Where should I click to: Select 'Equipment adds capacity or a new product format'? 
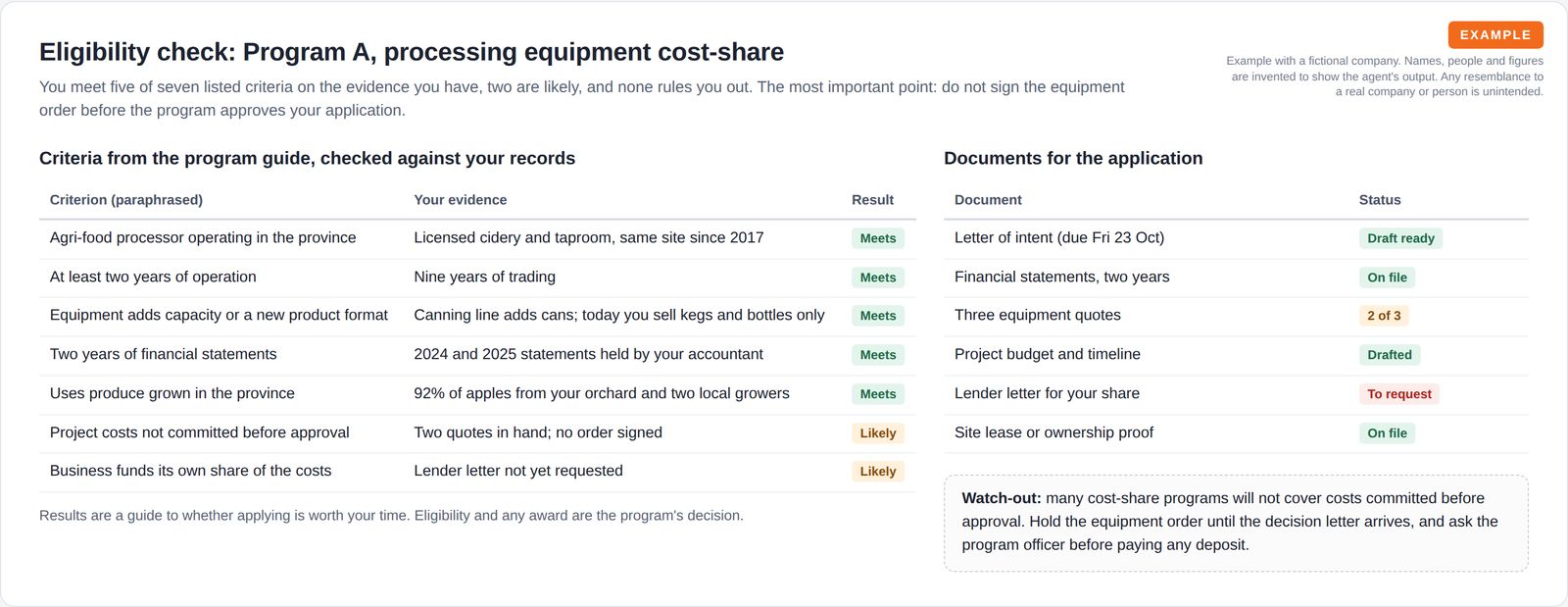pos(219,315)
